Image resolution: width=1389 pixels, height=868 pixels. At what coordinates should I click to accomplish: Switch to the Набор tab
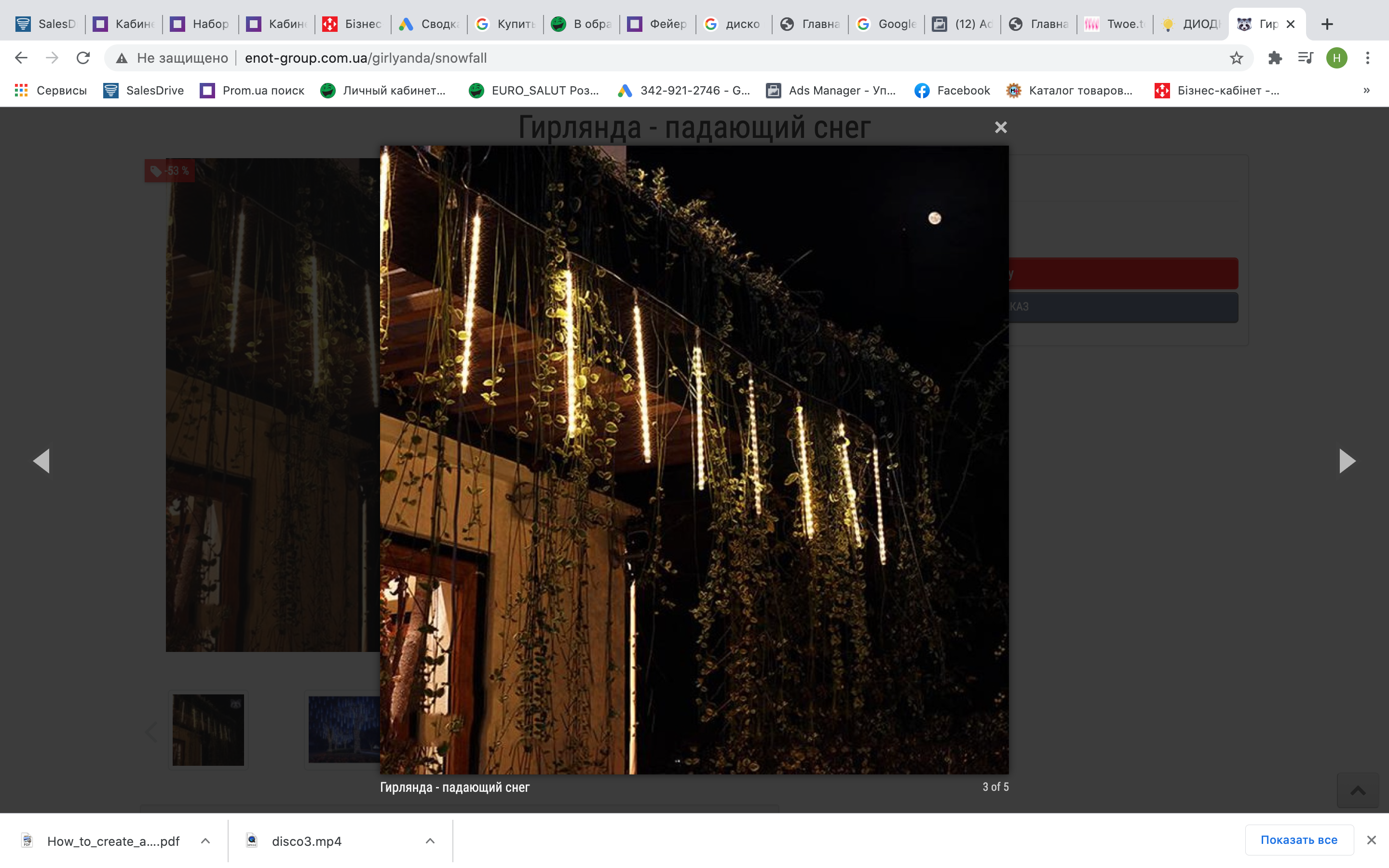tap(200, 24)
